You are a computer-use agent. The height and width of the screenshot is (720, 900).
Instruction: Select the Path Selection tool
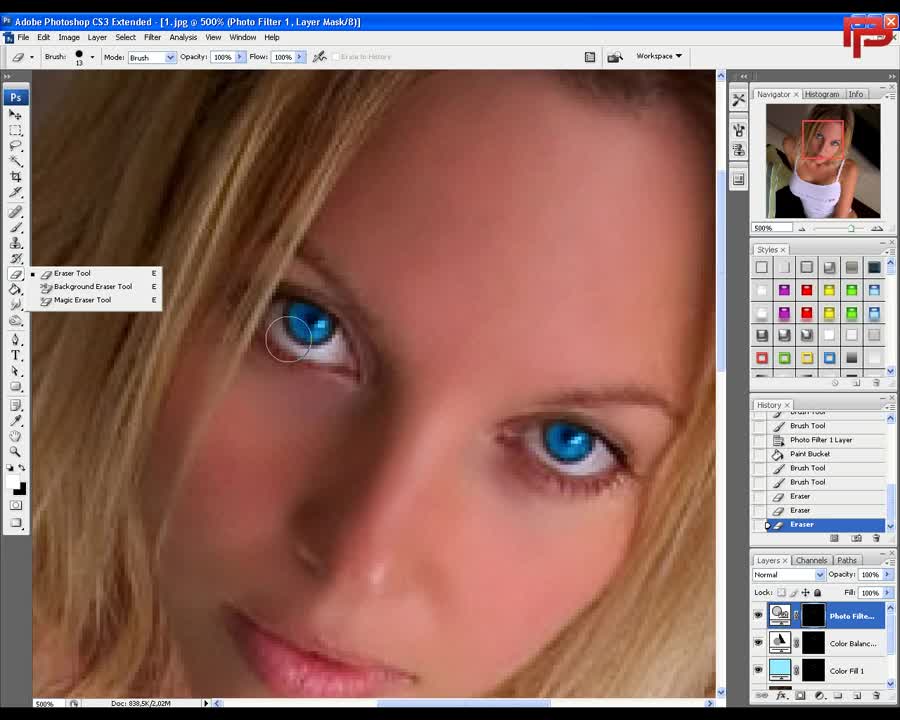click(15, 371)
